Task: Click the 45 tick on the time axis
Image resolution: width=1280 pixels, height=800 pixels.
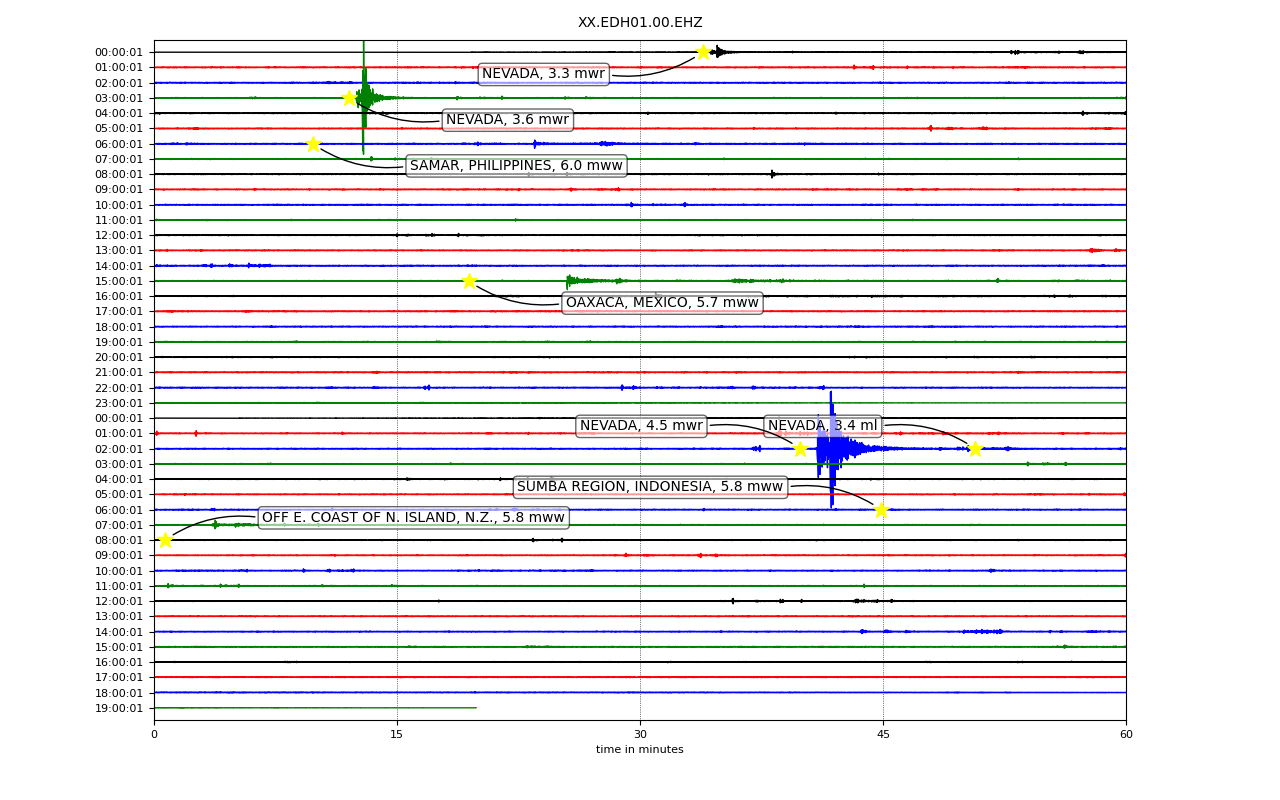Action: point(883,734)
